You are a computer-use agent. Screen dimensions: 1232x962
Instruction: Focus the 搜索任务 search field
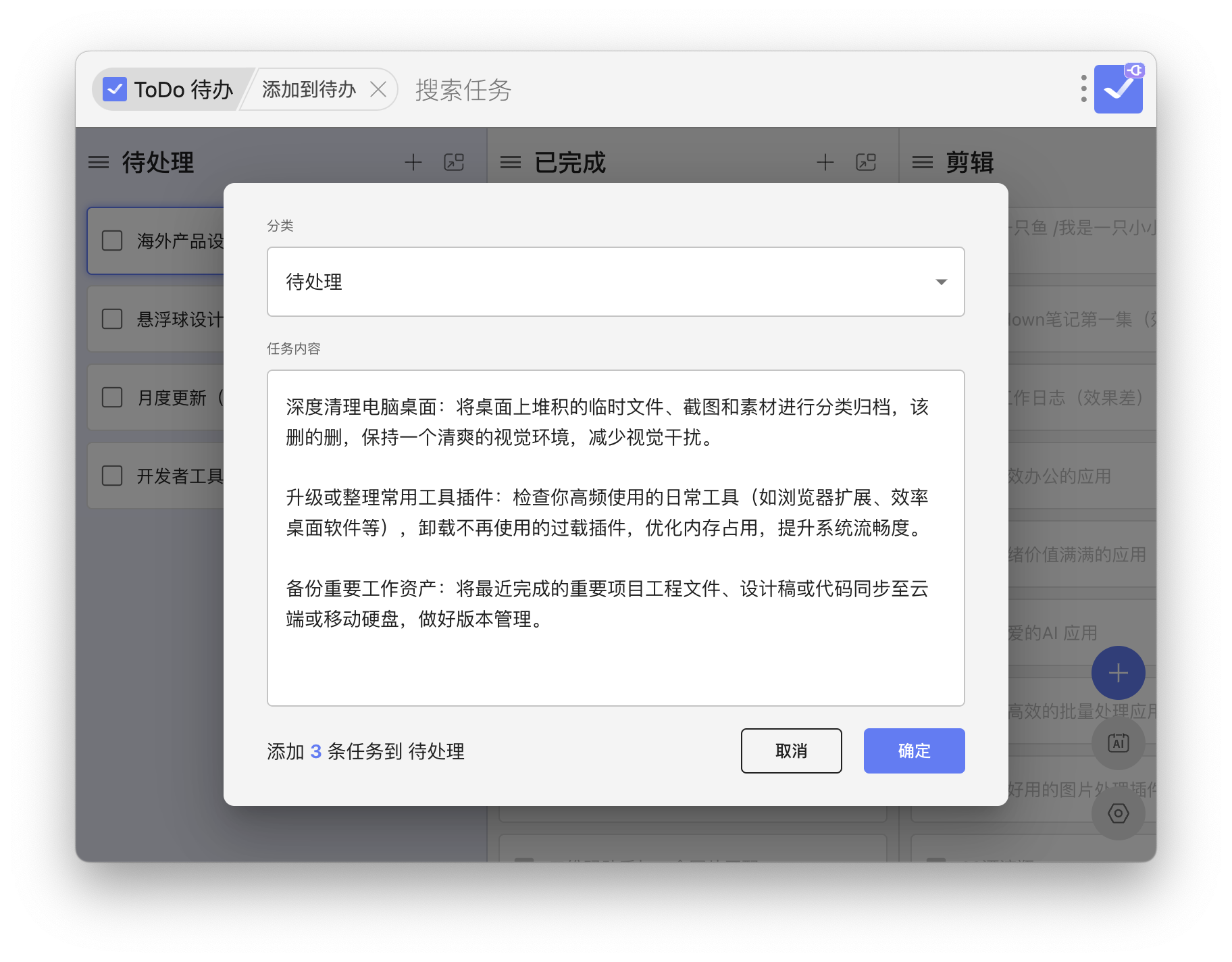click(x=463, y=89)
